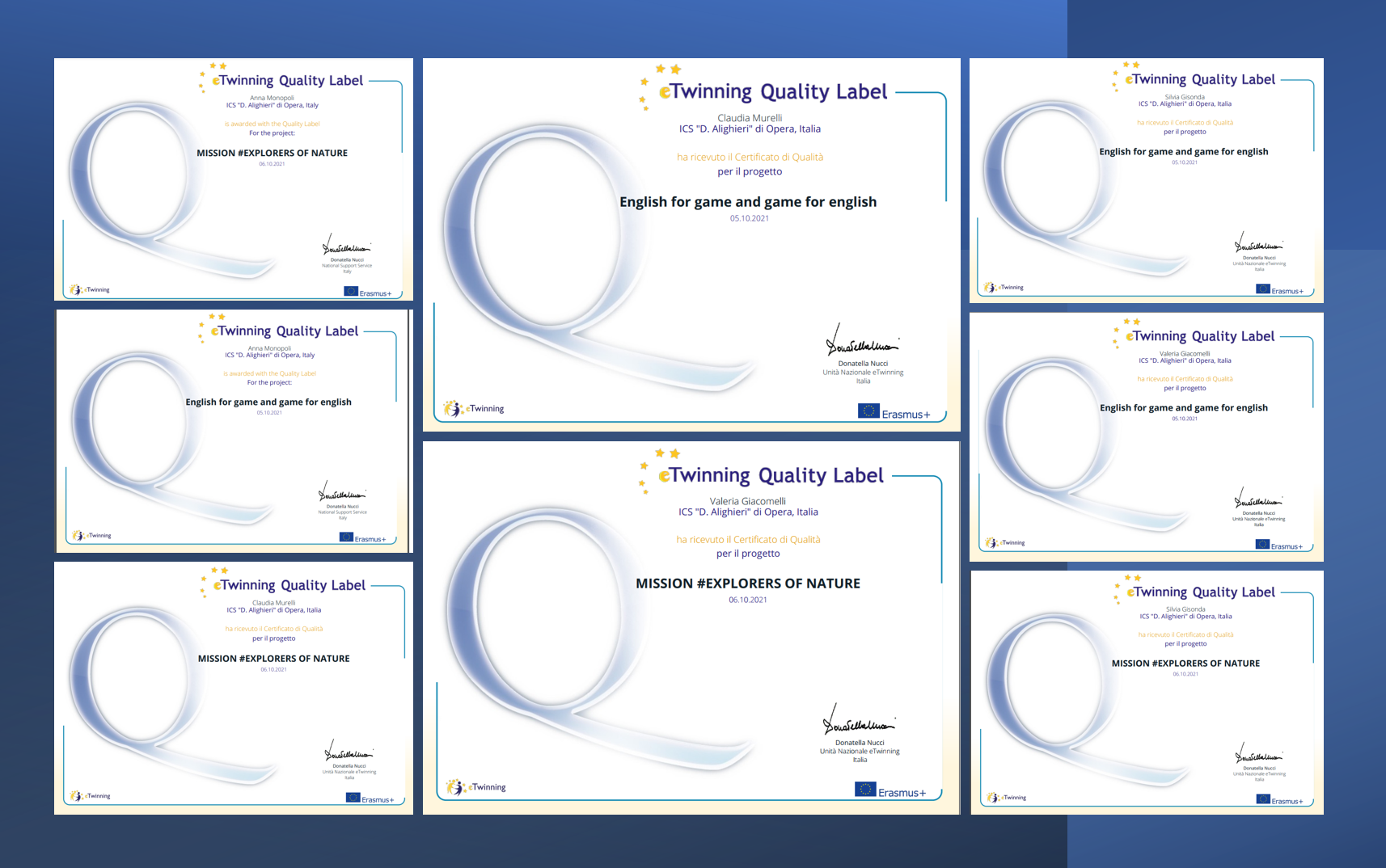Click 'eTwinning Quality Label' heading on large Valeria Giacomelli certificate
This screenshot has width=1386, height=868.
pyautogui.click(x=771, y=475)
